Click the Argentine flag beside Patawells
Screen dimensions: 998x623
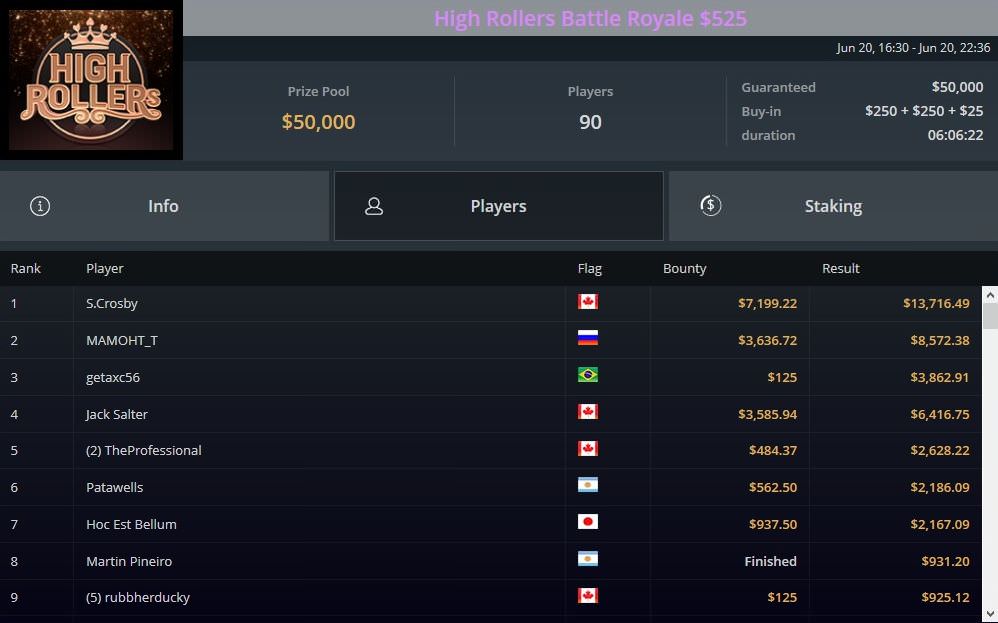[588, 486]
